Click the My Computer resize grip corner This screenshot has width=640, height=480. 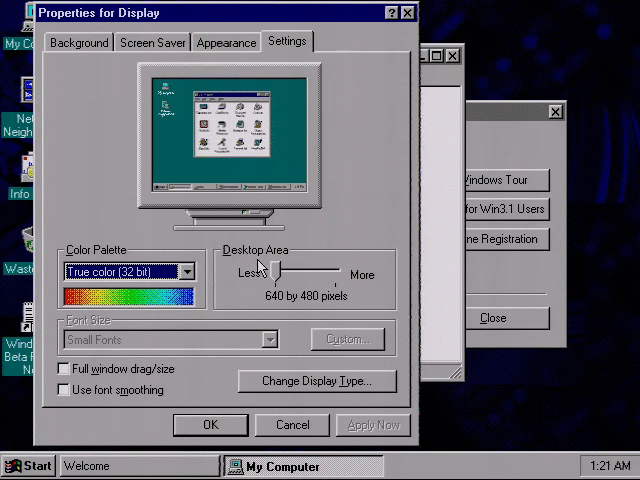pos(455,372)
